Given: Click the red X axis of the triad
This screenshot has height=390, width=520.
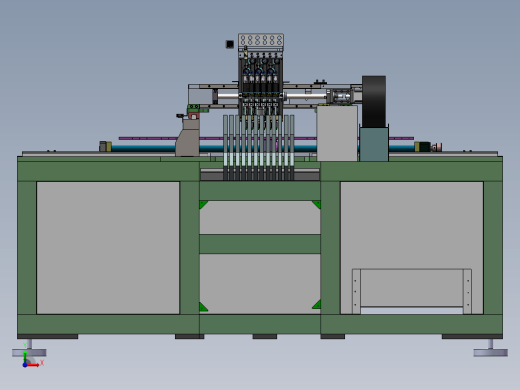Looking at the screenshot, I should click(x=33, y=365).
